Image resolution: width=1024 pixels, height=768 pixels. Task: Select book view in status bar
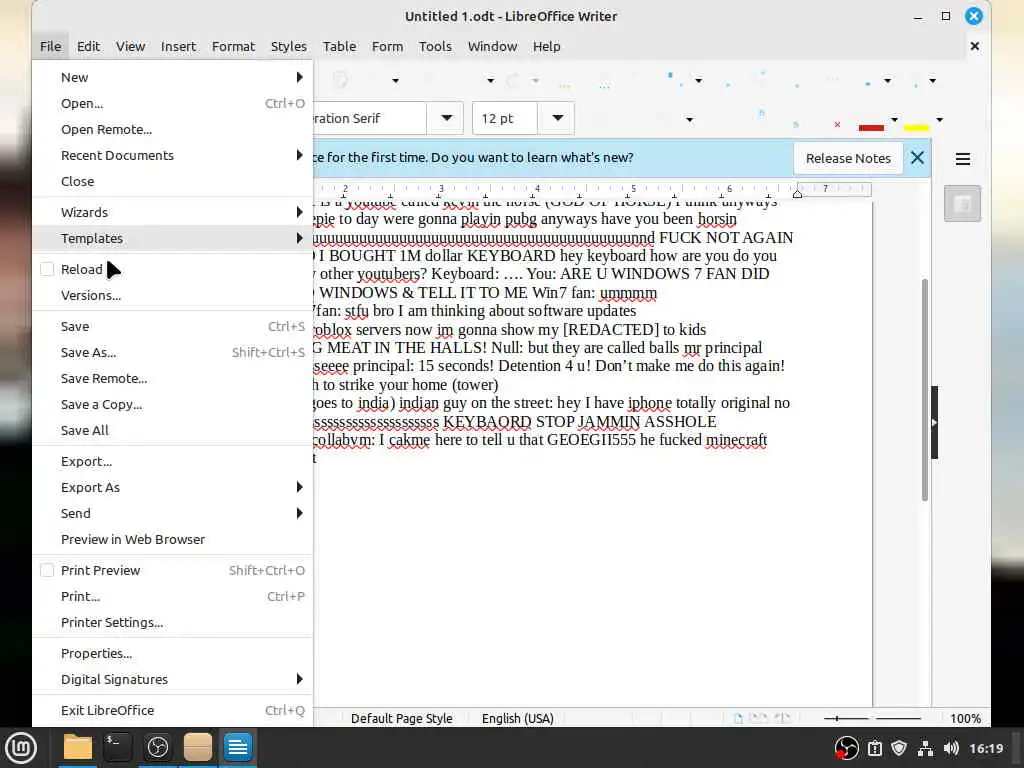[x=782, y=718]
